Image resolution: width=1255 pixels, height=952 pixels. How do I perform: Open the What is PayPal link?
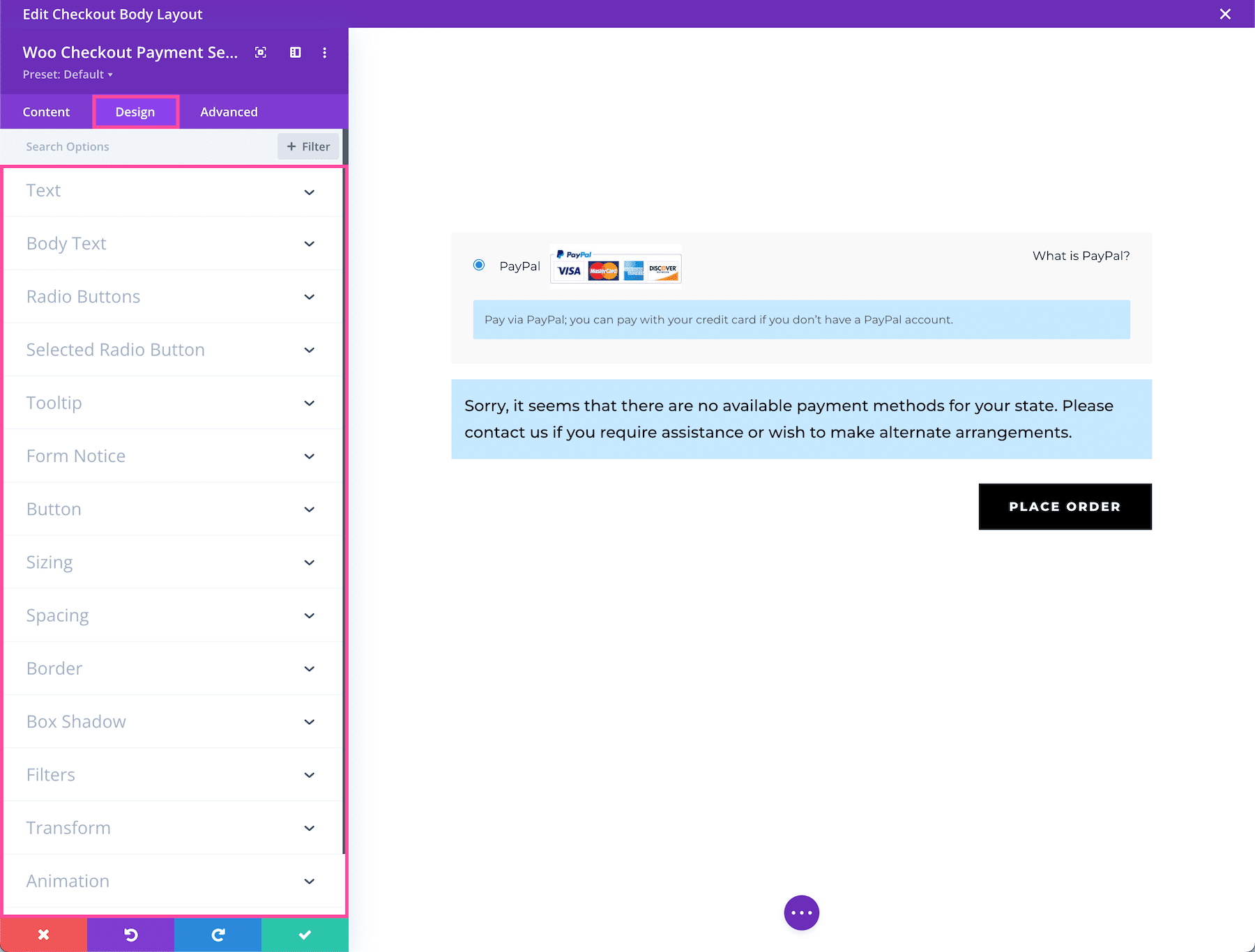tap(1081, 256)
